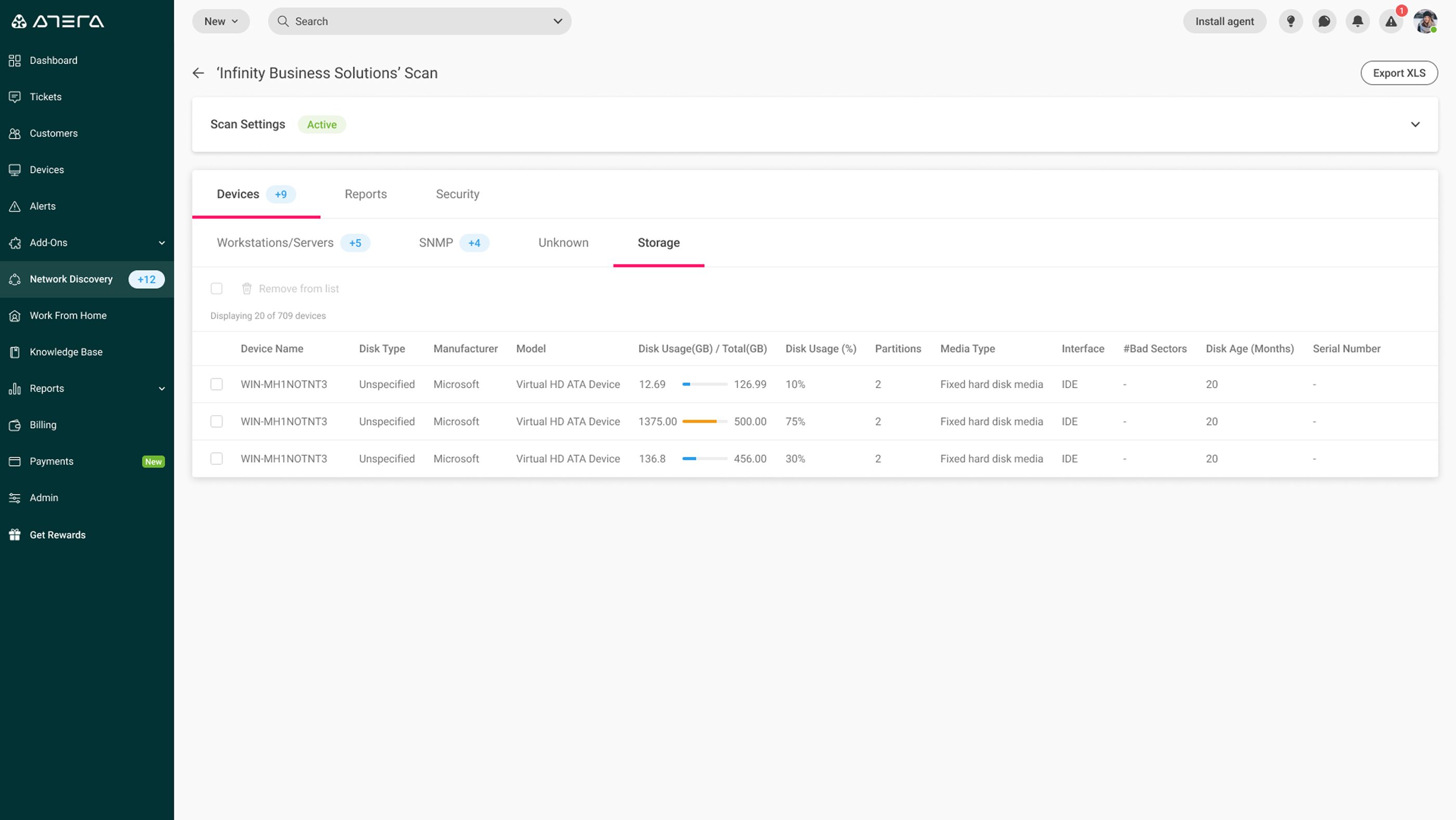Expand the Reports sidebar chevron
This screenshot has width=1456, height=820.
(162, 389)
